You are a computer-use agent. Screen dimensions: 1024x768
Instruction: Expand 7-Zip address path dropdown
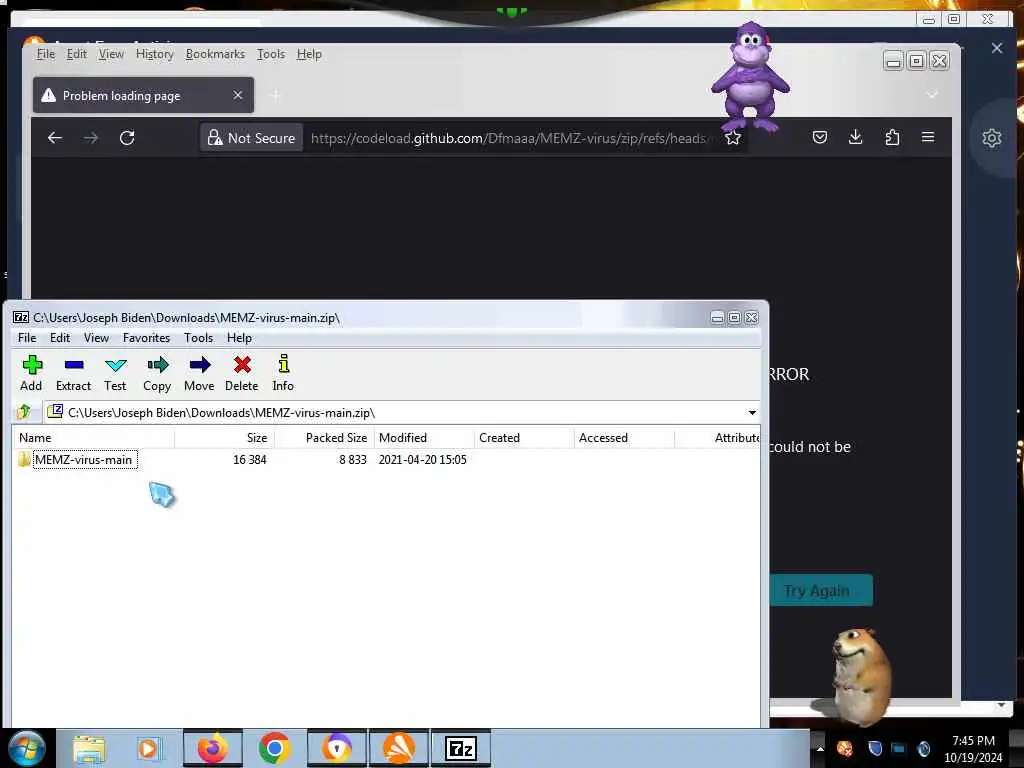[x=752, y=413]
